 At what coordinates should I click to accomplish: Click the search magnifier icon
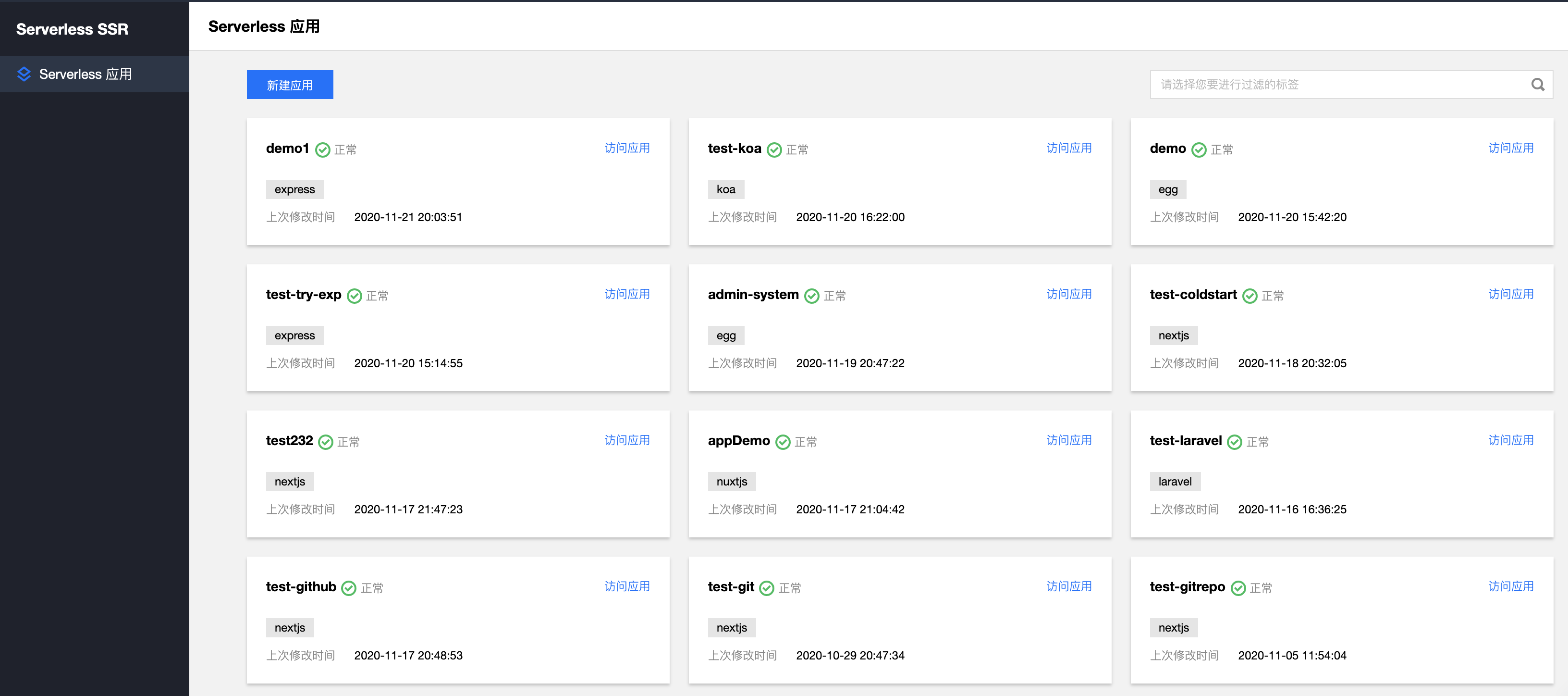pyautogui.click(x=1538, y=85)
